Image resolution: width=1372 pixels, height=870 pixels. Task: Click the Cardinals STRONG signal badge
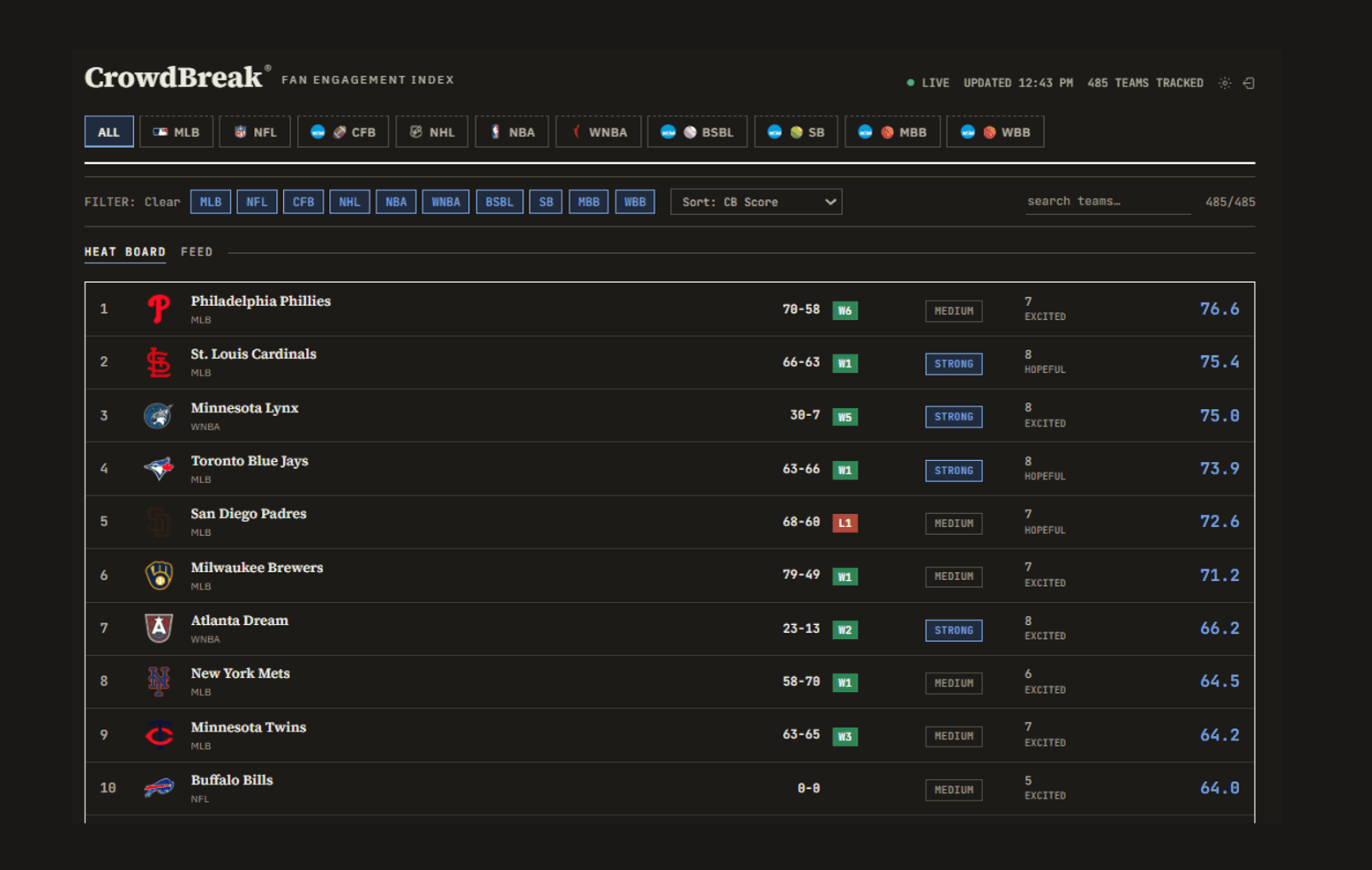[x=954, y=364]
